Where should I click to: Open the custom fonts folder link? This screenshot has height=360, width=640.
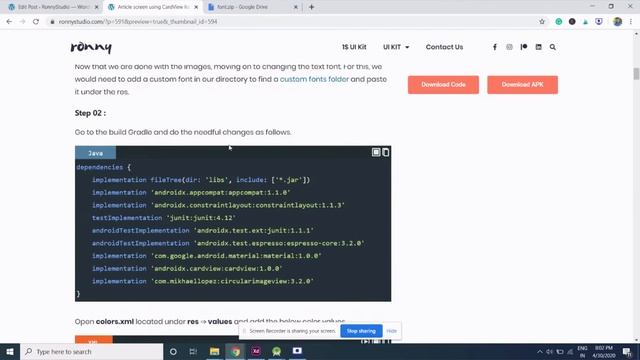click(x=314, y=79)
